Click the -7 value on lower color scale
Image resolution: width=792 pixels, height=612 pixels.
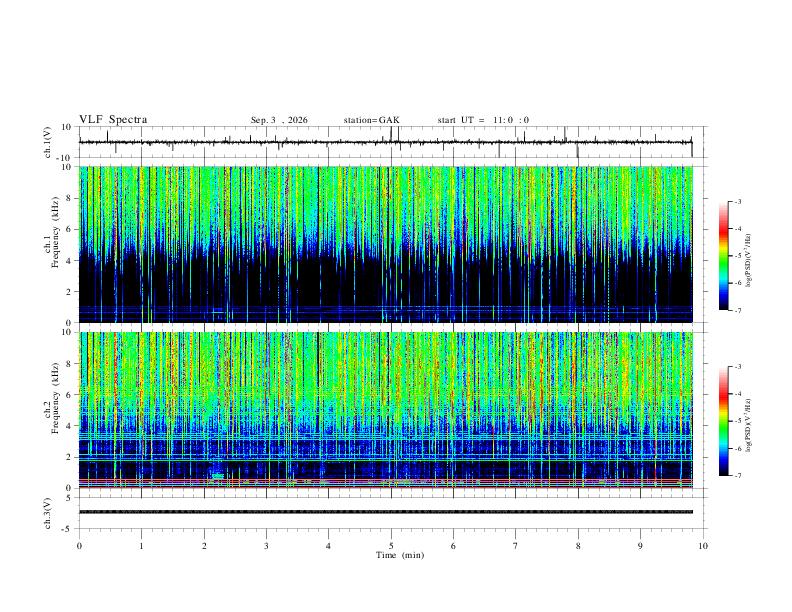(x=737, y=476)
